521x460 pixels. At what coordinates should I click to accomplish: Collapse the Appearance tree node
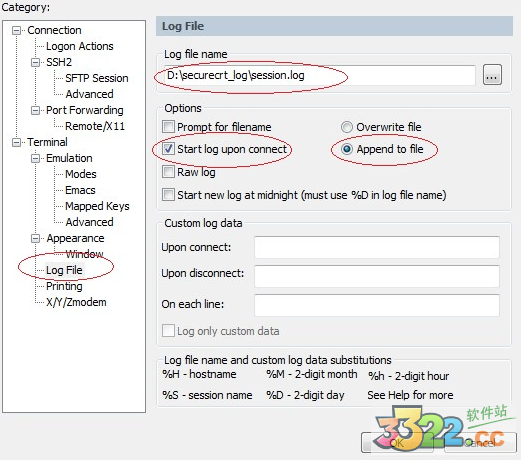click(35, 238)
